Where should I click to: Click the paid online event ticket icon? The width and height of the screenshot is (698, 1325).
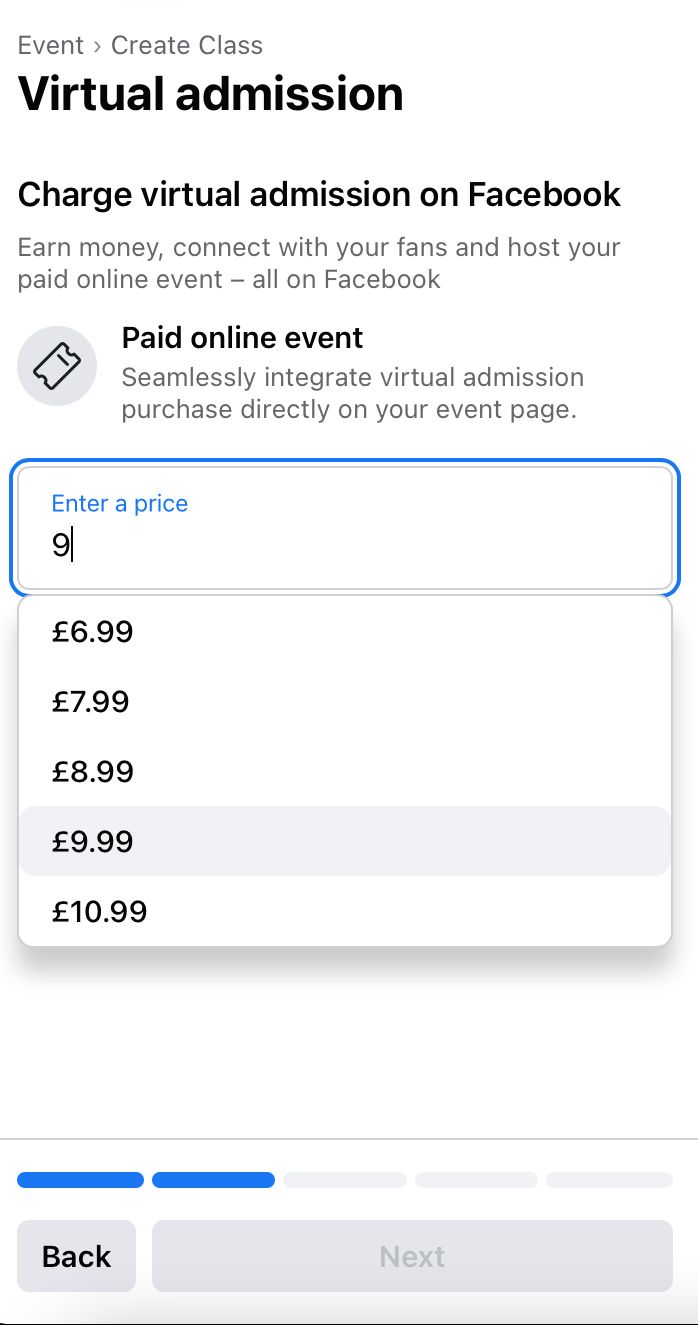tap(57, 366)
